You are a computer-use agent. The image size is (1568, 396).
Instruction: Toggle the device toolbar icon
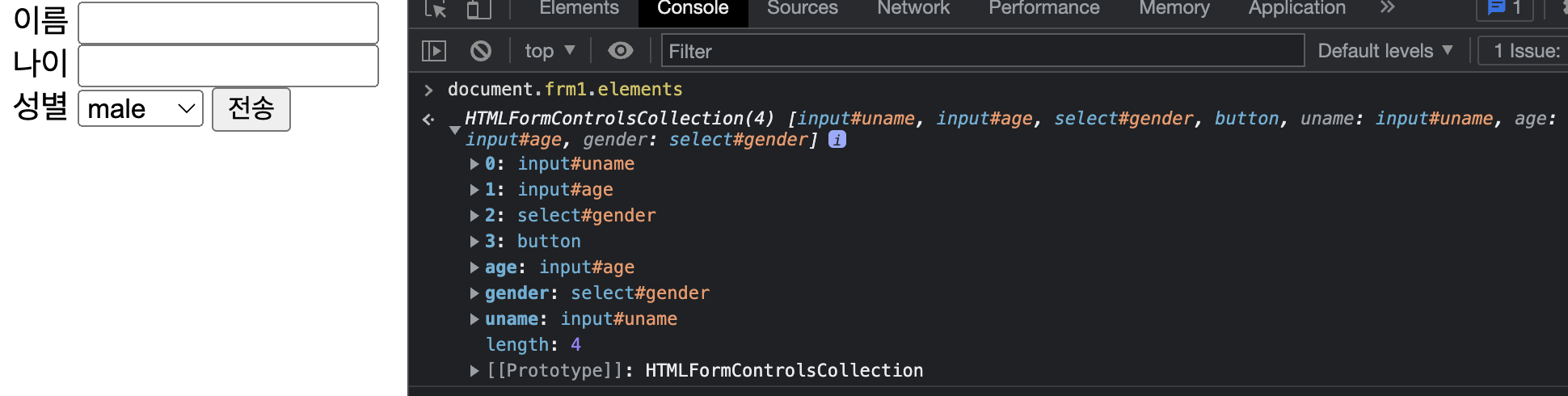(x=478, y=8)
